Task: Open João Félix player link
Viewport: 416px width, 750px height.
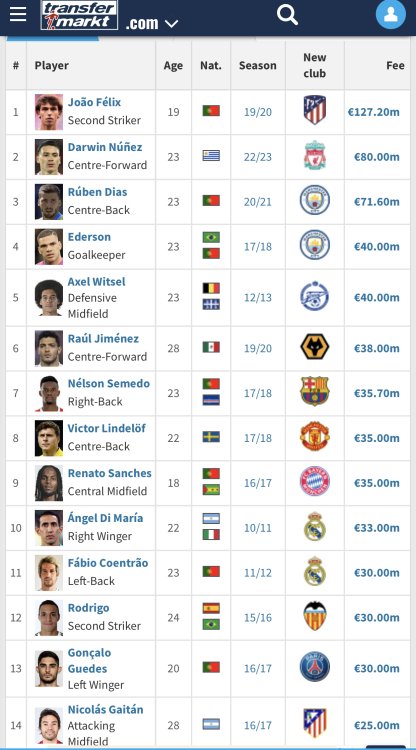Action: [x=94, y=102]
